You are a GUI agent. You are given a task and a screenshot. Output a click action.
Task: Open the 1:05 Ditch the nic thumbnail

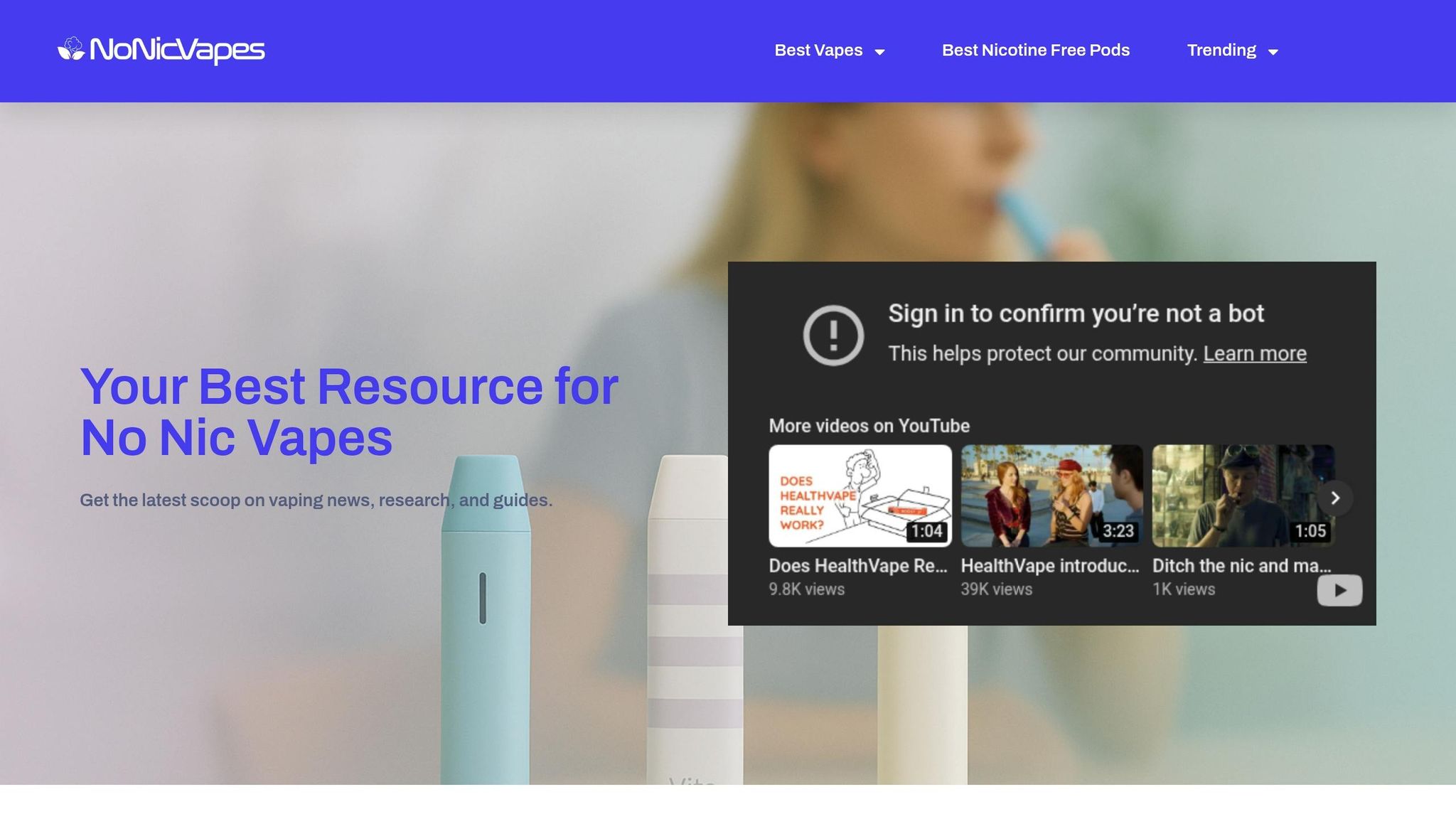[1243, 496]
